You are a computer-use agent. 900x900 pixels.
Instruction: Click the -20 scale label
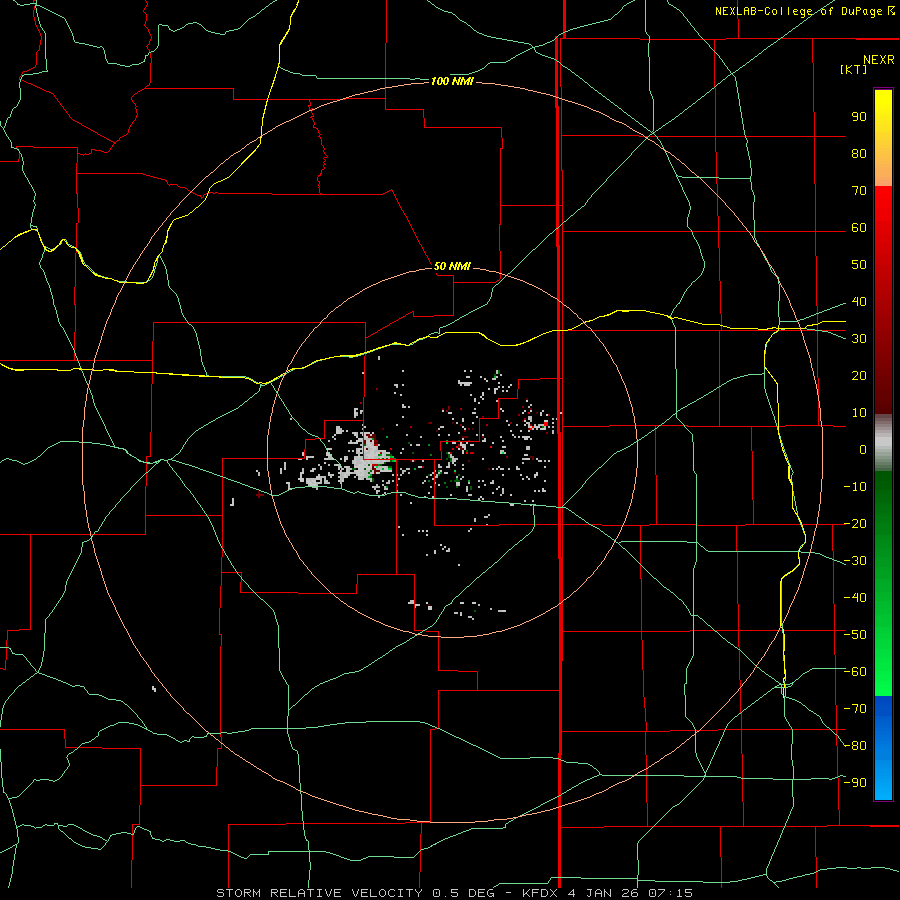click(855, 524)
